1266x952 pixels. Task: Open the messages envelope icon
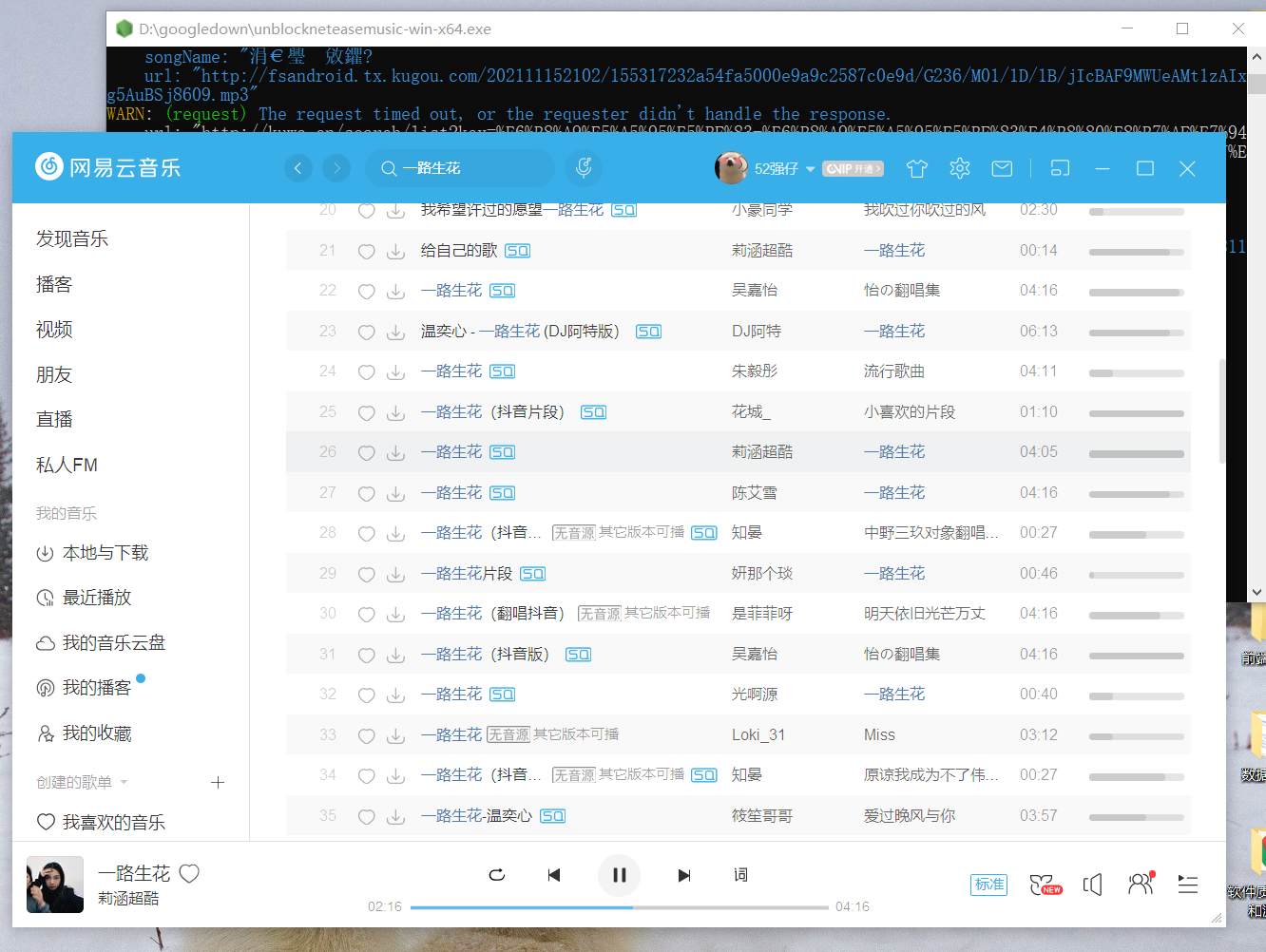point(1002,169)
